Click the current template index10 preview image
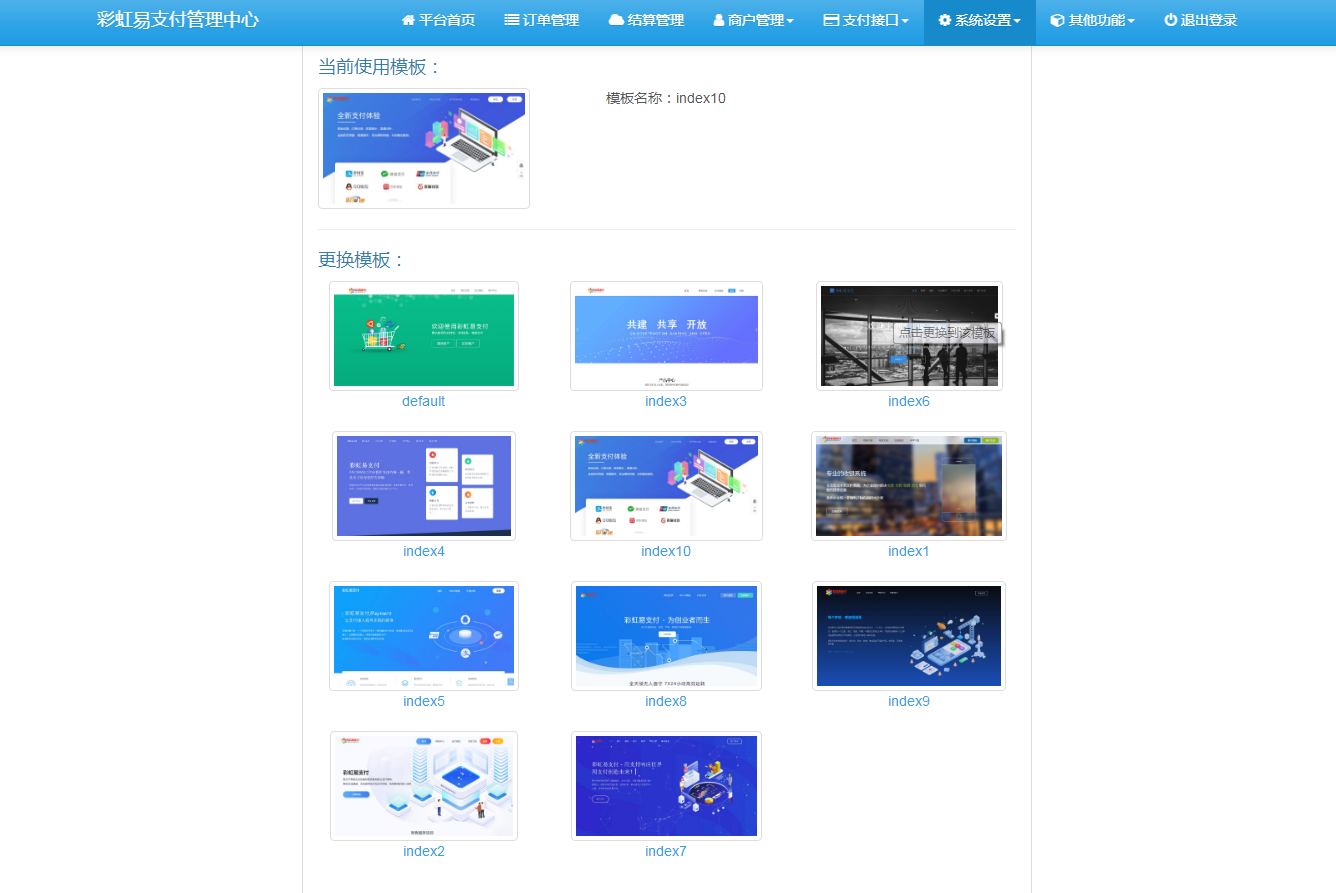 tap(424, 149)
